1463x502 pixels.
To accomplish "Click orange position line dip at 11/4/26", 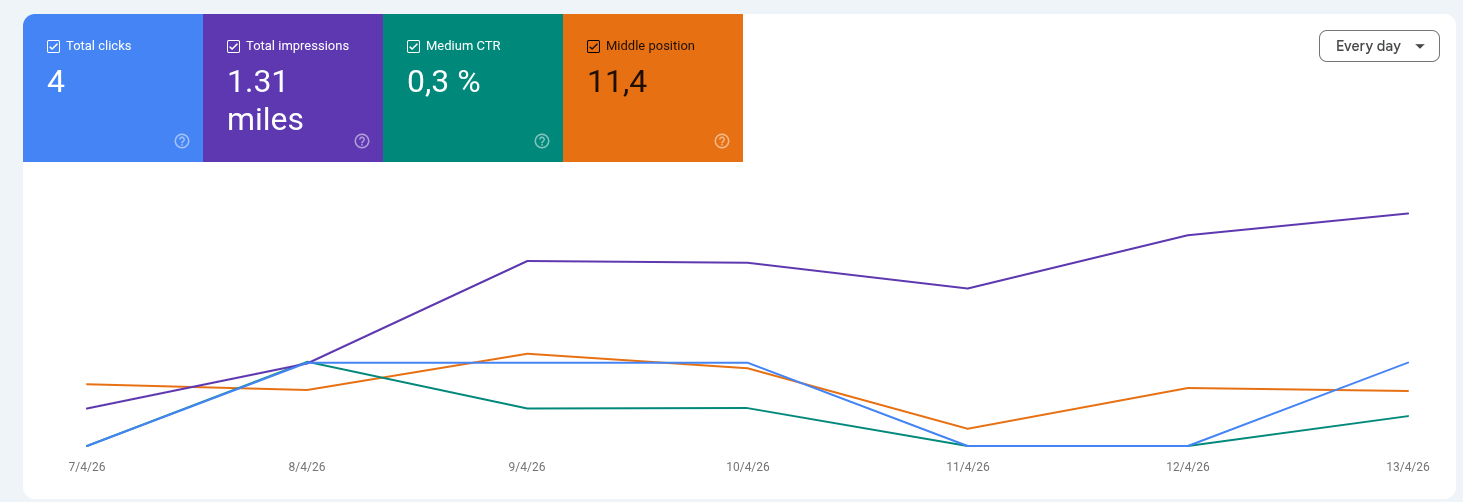I will tap(967, 429).
